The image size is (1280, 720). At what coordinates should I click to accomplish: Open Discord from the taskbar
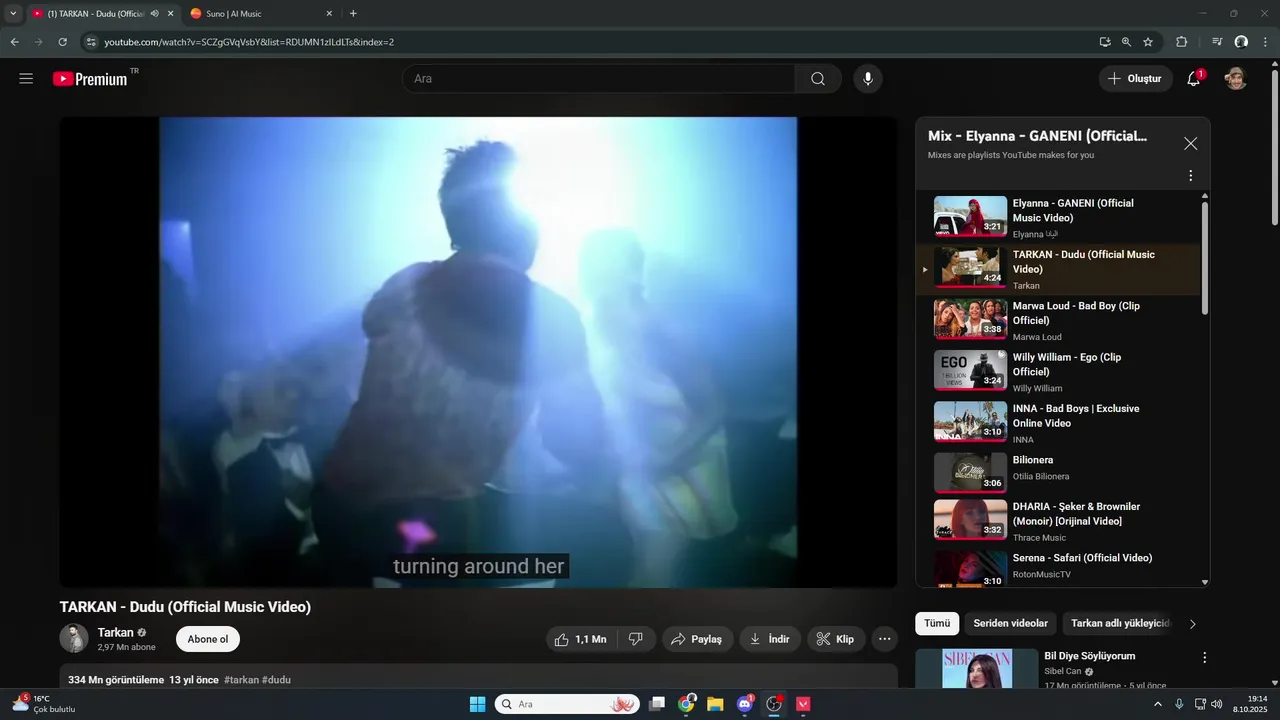click(744, 704)
